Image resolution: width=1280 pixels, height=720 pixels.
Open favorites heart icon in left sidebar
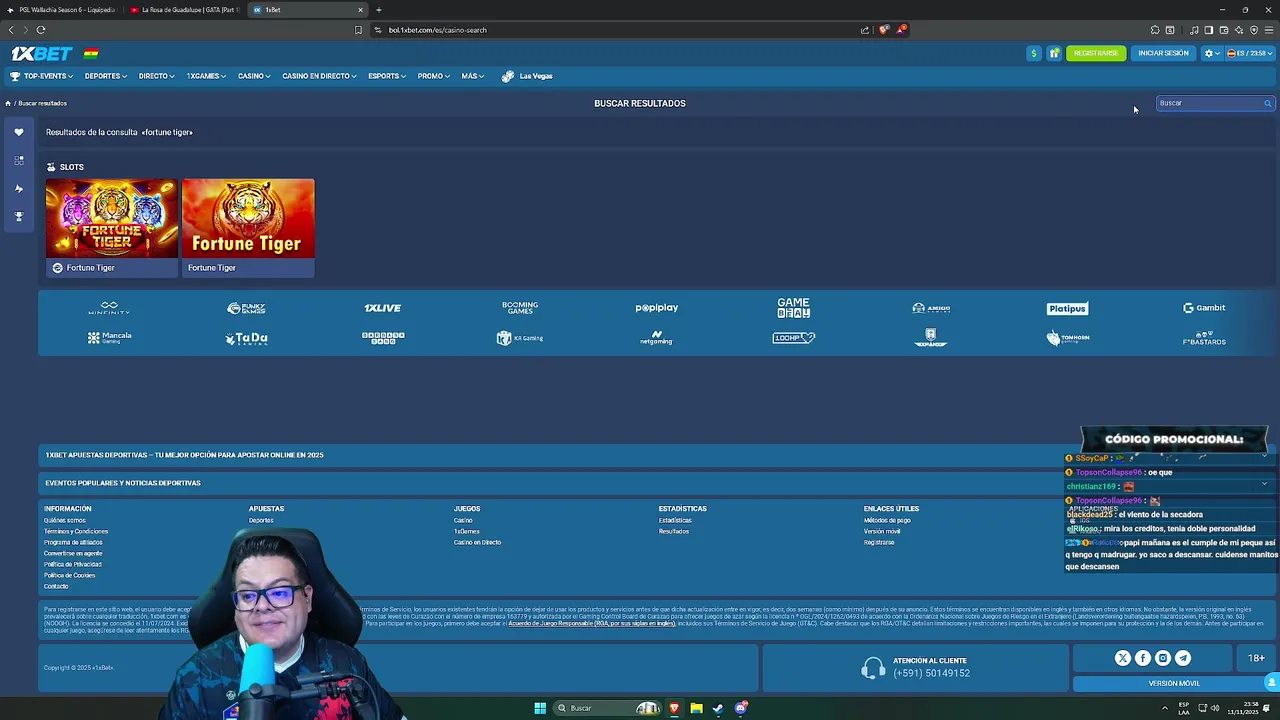click(18, 132)
